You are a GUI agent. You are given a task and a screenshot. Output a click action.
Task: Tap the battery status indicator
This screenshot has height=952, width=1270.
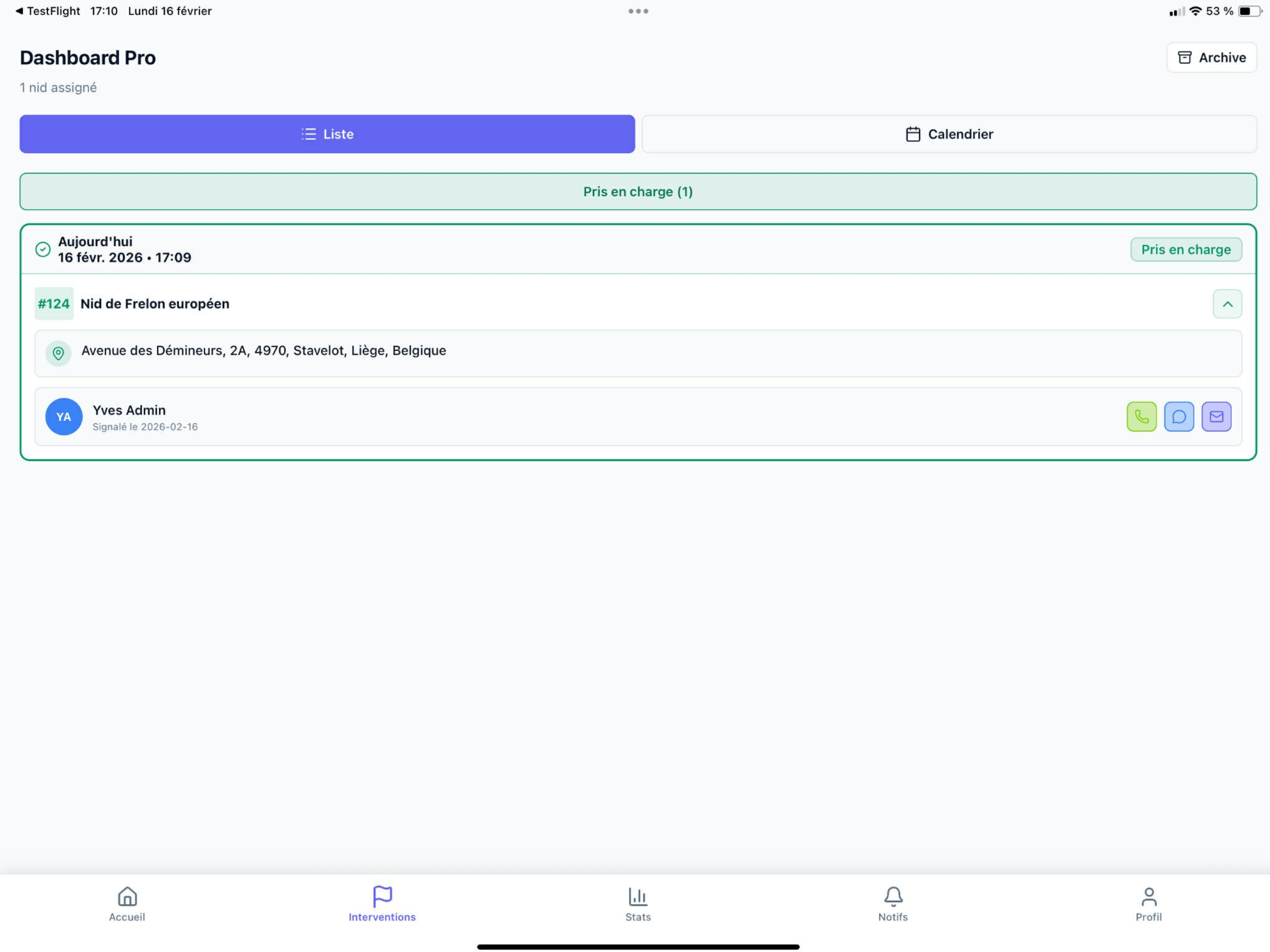click(x=1249, y=11)
